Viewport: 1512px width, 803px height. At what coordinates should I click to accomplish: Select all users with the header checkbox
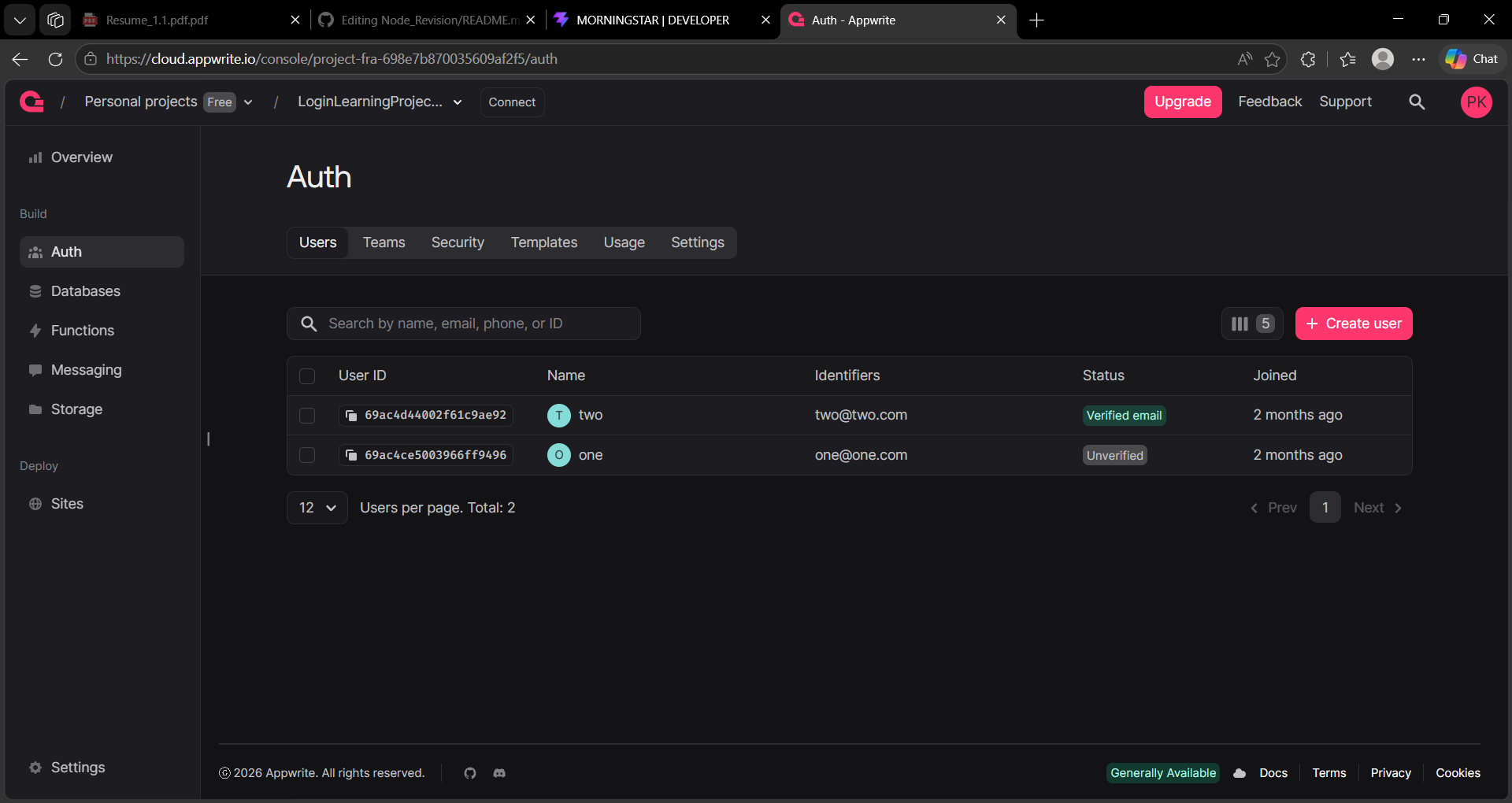coord(307,376)
